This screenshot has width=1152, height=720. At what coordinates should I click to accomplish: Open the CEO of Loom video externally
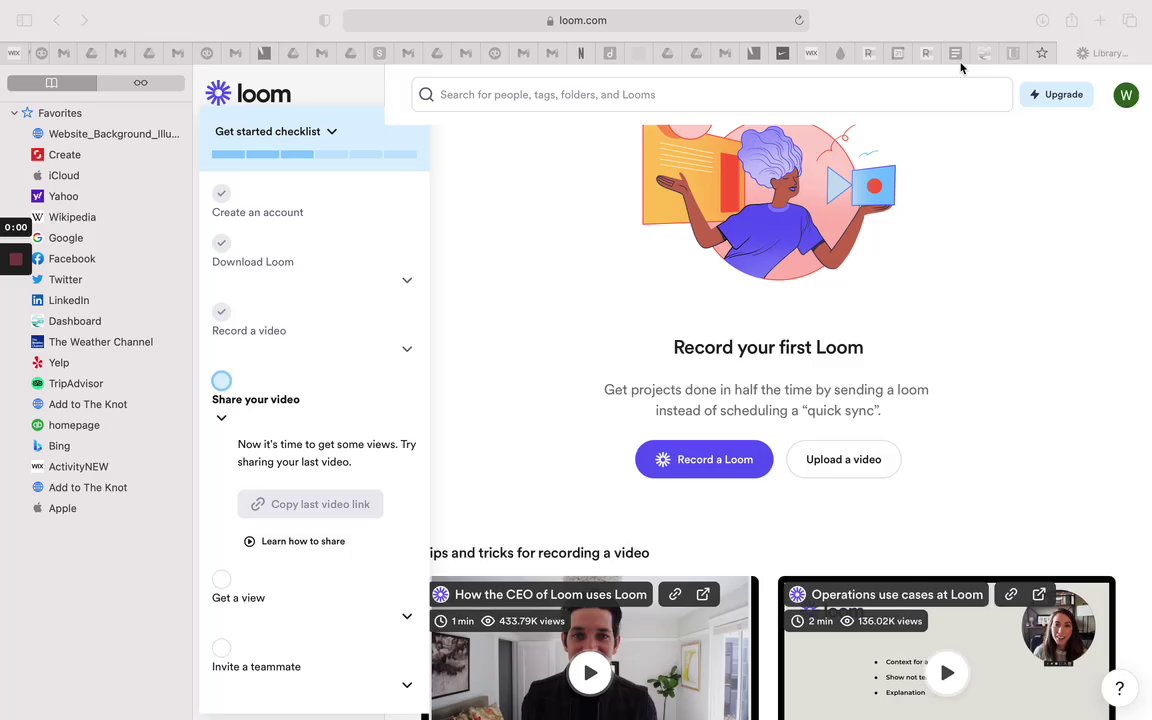point(703,594)
